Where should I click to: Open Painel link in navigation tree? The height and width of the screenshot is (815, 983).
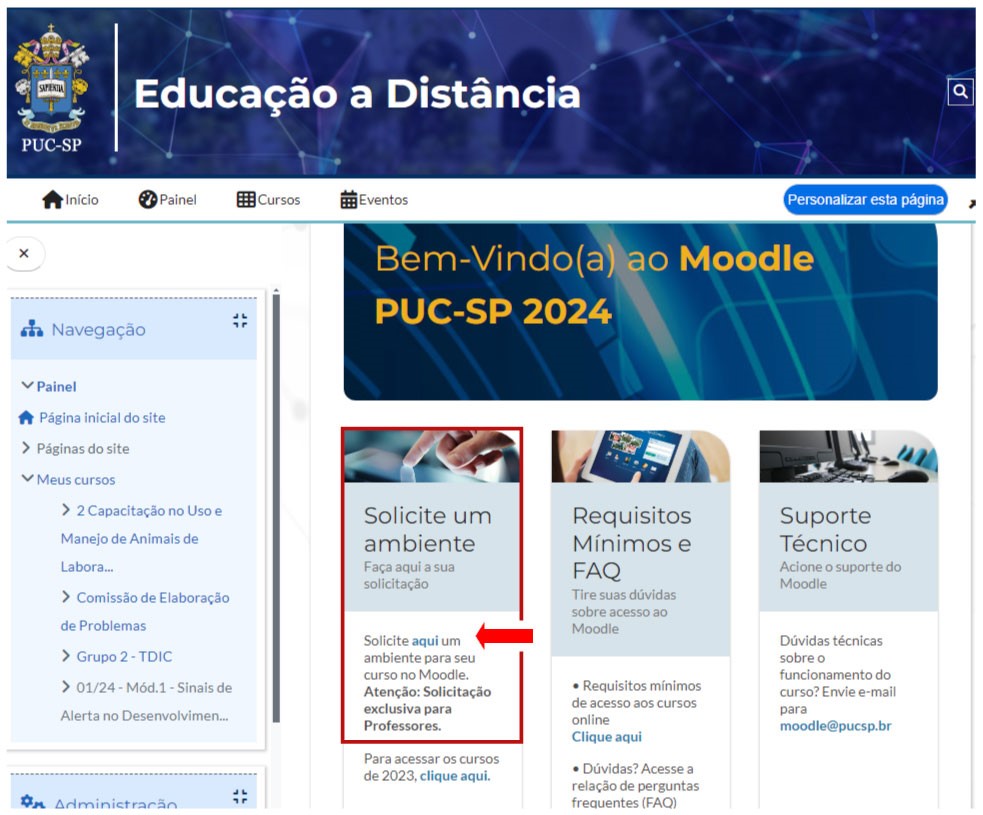[56, 386]
